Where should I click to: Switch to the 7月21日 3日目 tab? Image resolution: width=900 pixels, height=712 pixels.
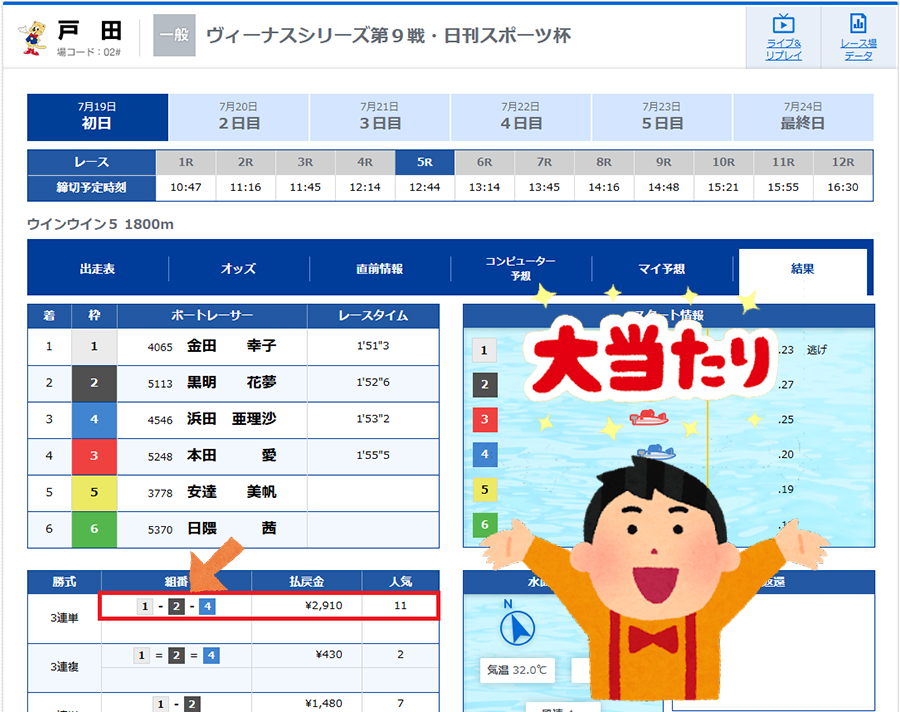coord(380,117)
